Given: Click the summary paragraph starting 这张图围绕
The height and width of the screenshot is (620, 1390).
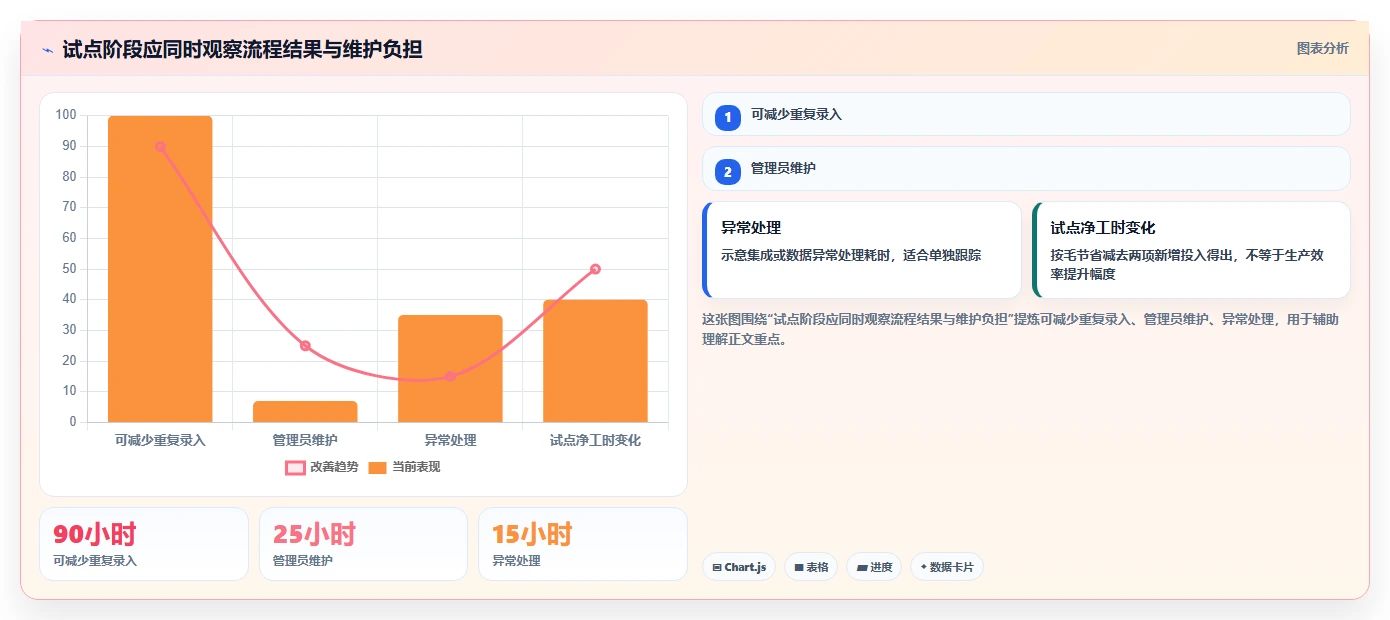Looking at the screenshot, I should click(1021, 329).
